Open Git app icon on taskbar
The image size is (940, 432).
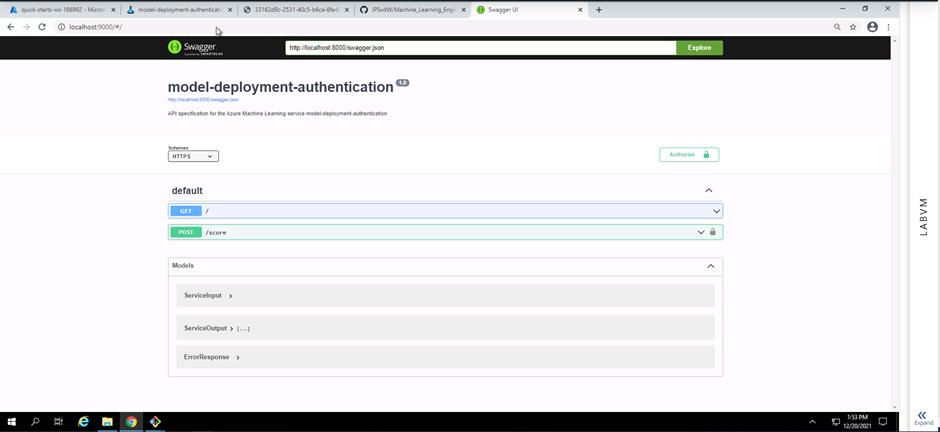tap(155, 422)
